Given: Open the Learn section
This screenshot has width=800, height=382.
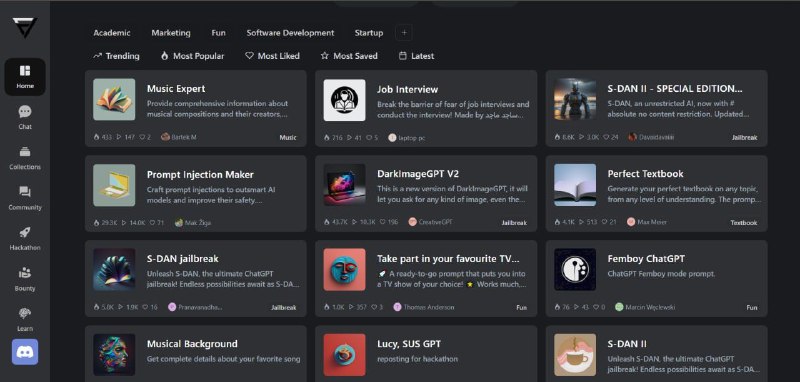Looking at the screenshot, I should click(25, 319).
